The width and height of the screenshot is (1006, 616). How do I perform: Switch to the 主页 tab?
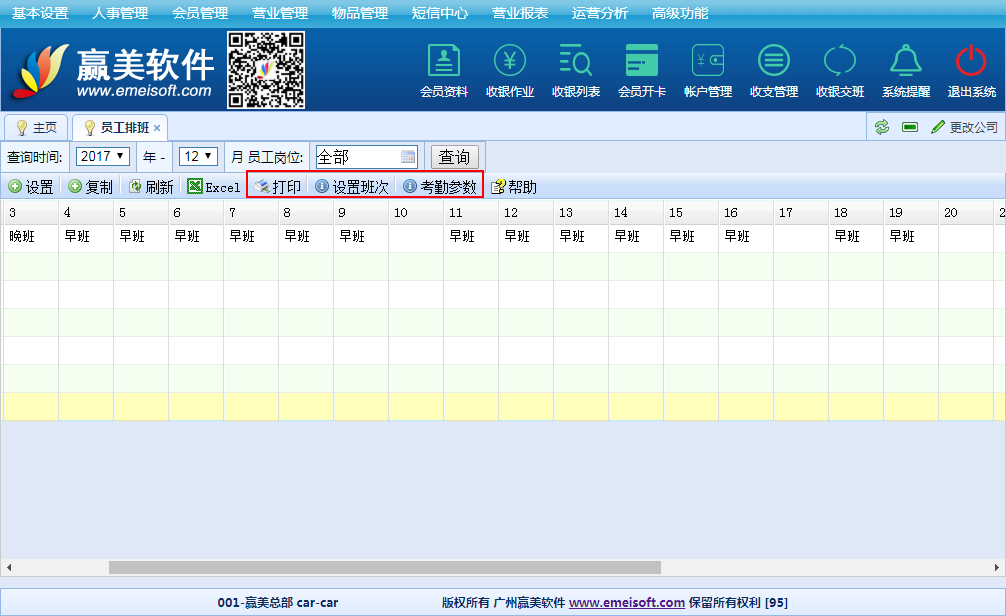[37, 128]
